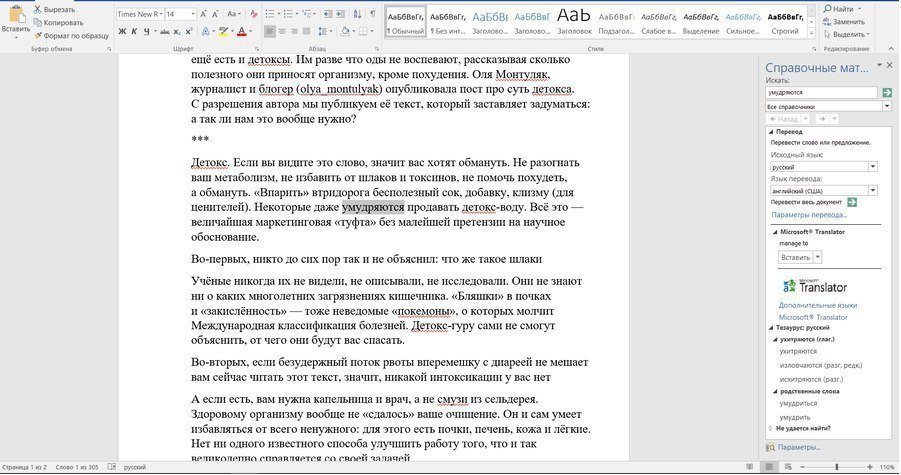Open dropdown arrow next to Вставить
The width and height of the screenshot is (901, 475).
point(818,257)
